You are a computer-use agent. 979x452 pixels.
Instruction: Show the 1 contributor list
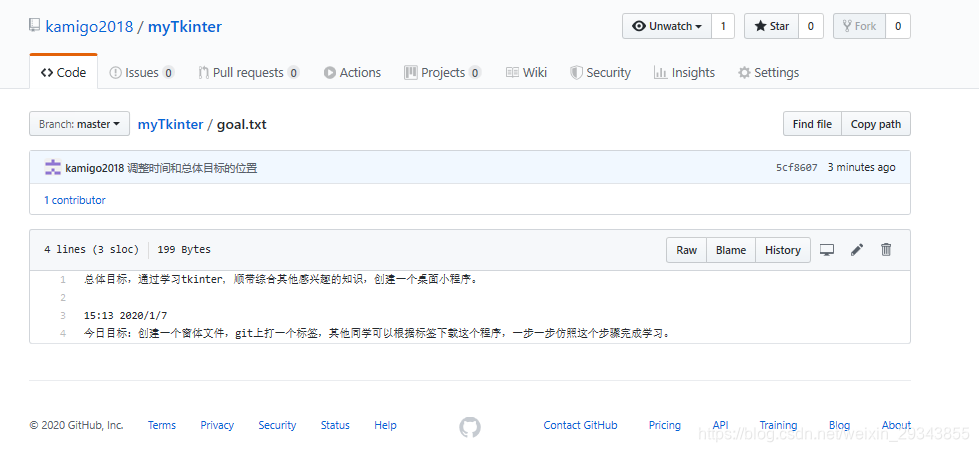coord(74,200)
